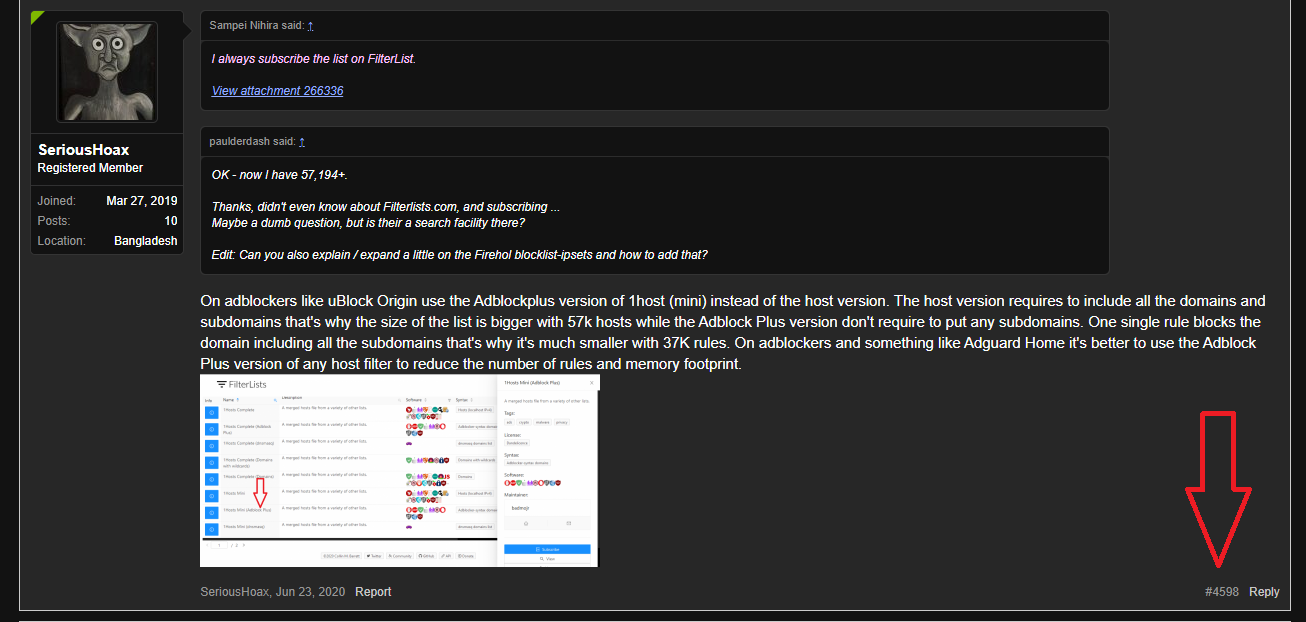
Task: Click the green corner indicator on avatar
Action: 37,17
